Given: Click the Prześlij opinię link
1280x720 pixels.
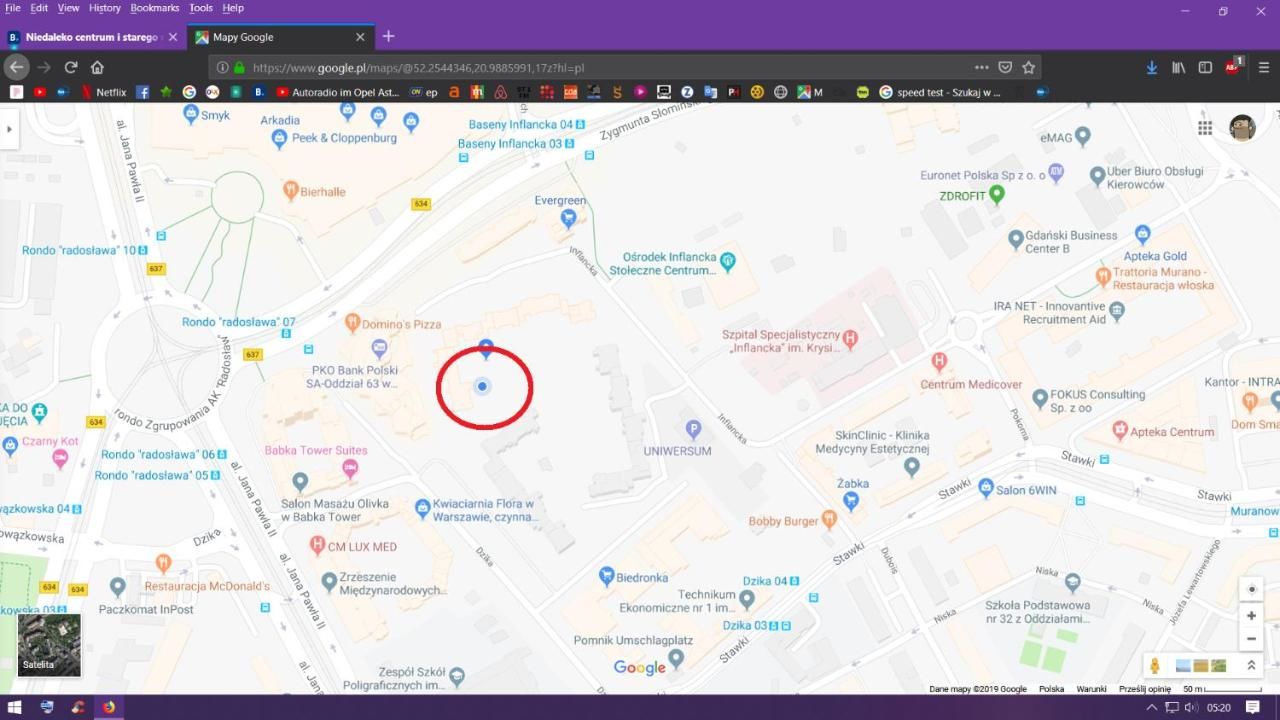Looking at the screenshot, I should (1145, 689).
